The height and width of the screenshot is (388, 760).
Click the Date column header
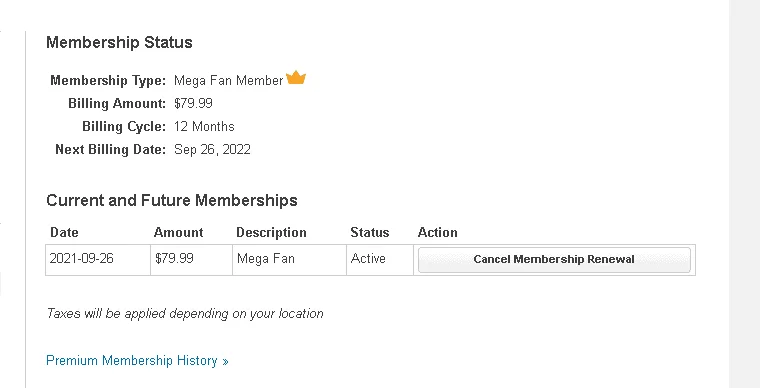coord(64,233)
